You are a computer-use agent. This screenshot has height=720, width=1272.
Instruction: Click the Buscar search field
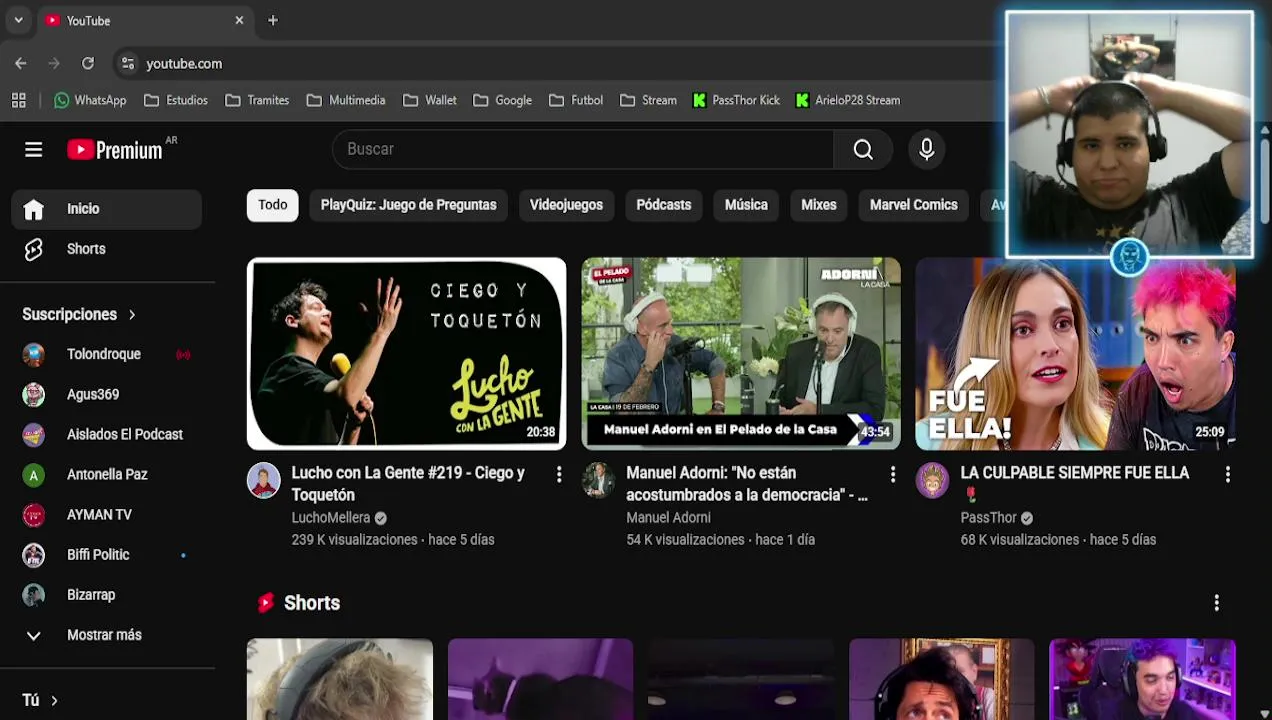pyautogui.click(x=583, y=149)
